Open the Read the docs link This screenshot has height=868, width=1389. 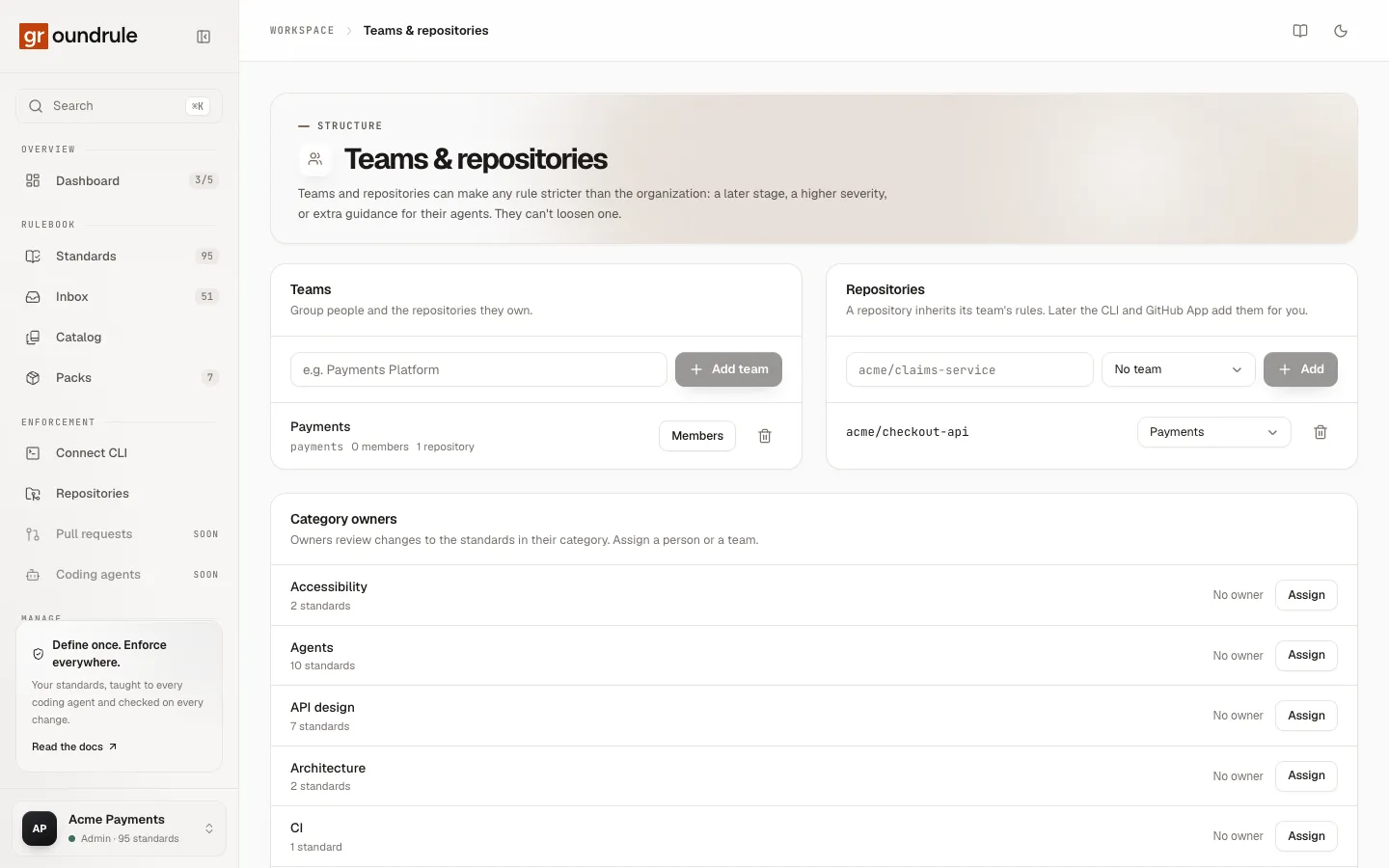pos(74,746)
